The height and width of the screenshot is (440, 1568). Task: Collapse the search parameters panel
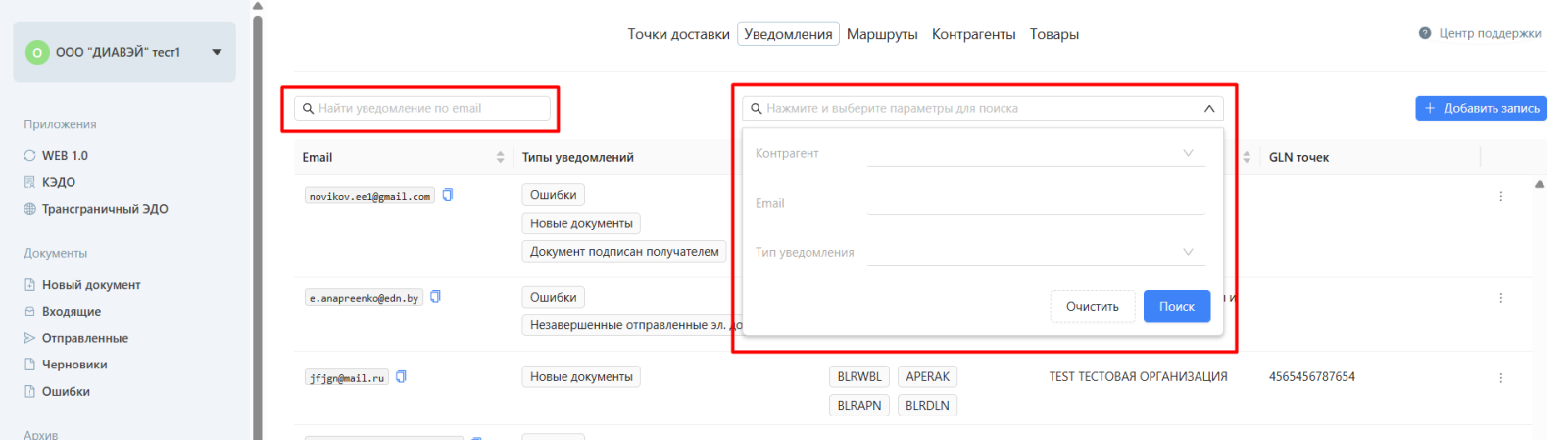pyautogui.click(x=1209, y=109)
